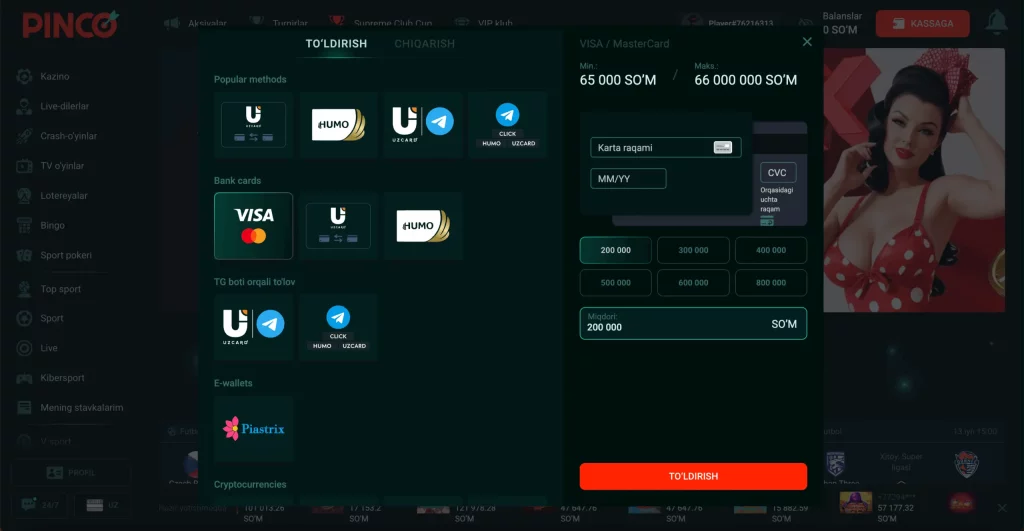Close the winners ticker at bottom right
The height and width of the screenshot is (531, 1024).
click(x=1002, y=507)
